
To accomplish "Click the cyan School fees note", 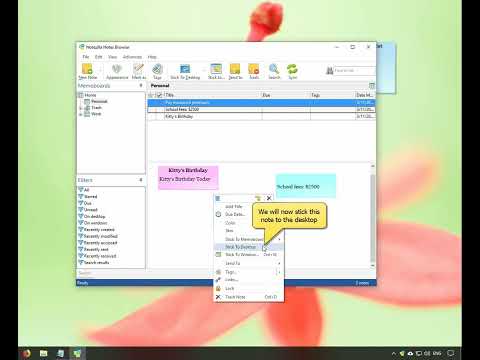I will pyautogui.click(x=306, y=186).
